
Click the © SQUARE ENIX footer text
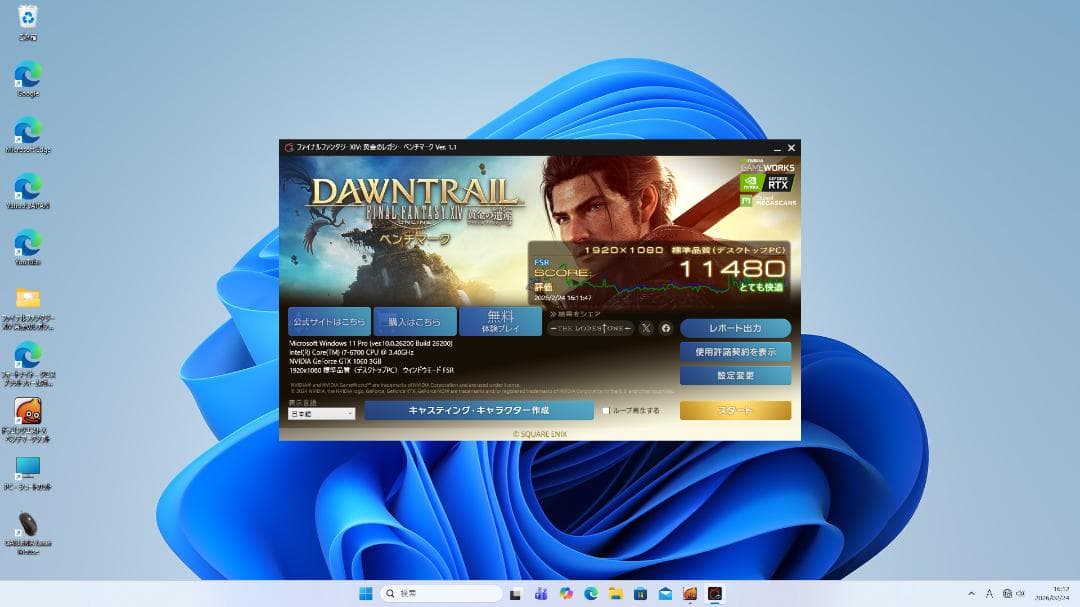(x=540, y=434)
